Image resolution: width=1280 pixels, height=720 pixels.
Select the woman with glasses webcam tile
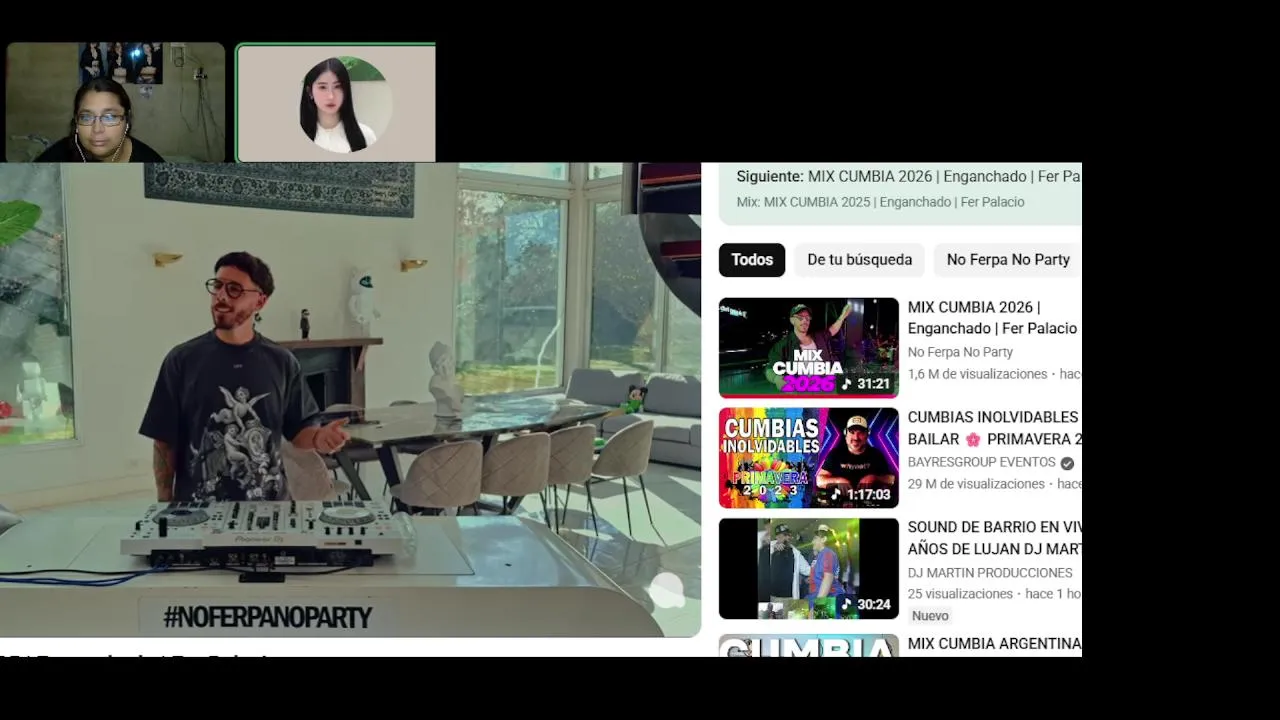[115, 102]
